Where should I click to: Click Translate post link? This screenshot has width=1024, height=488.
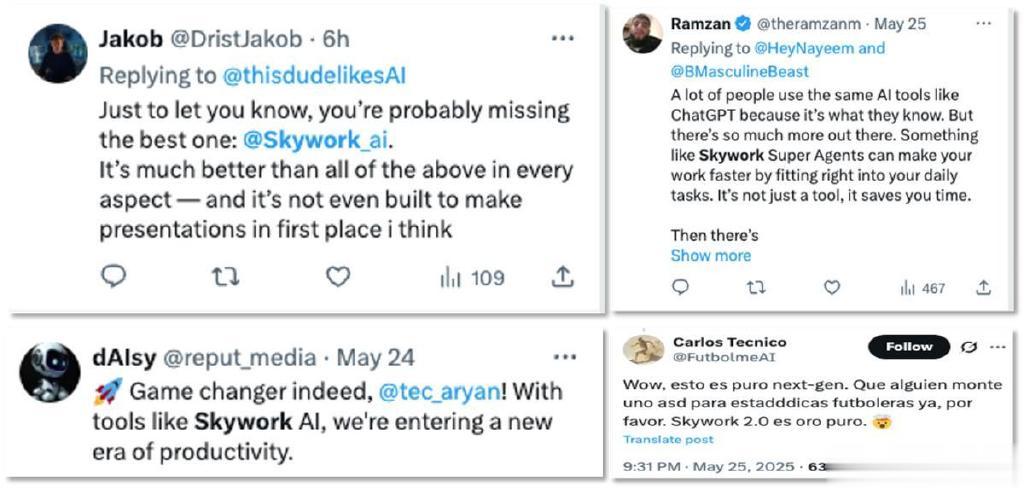[x=668, y=439]
